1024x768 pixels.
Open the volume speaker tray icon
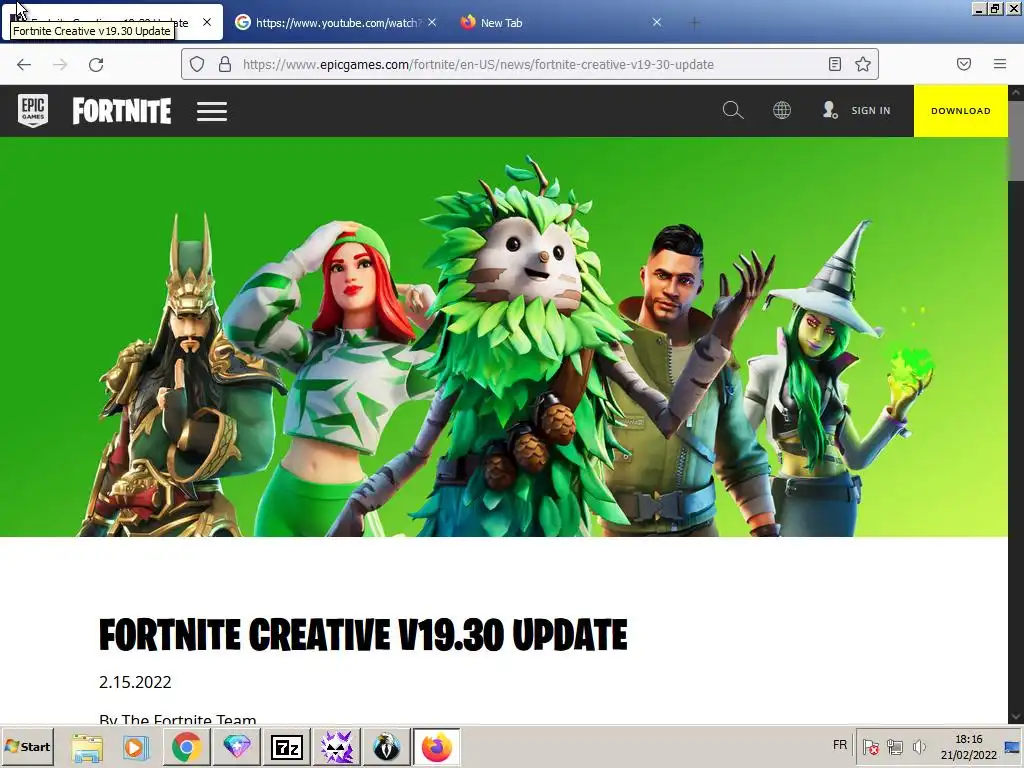coord(919,746)
